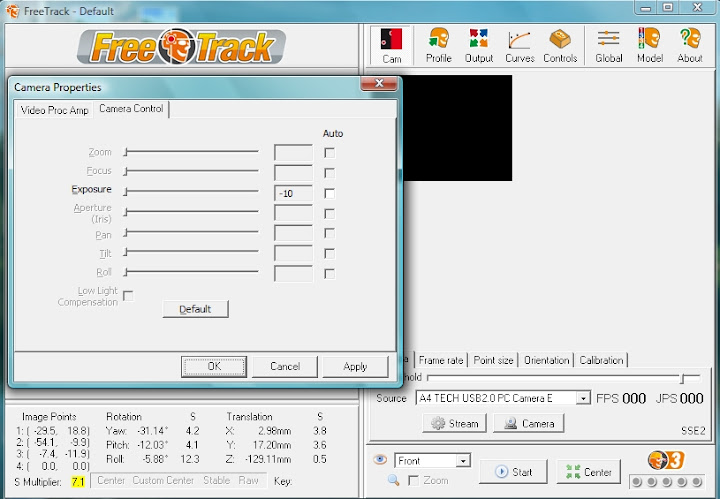720x499 pixels.
Task: Open the Profile toolbar icon
Action: click(439, 45)
